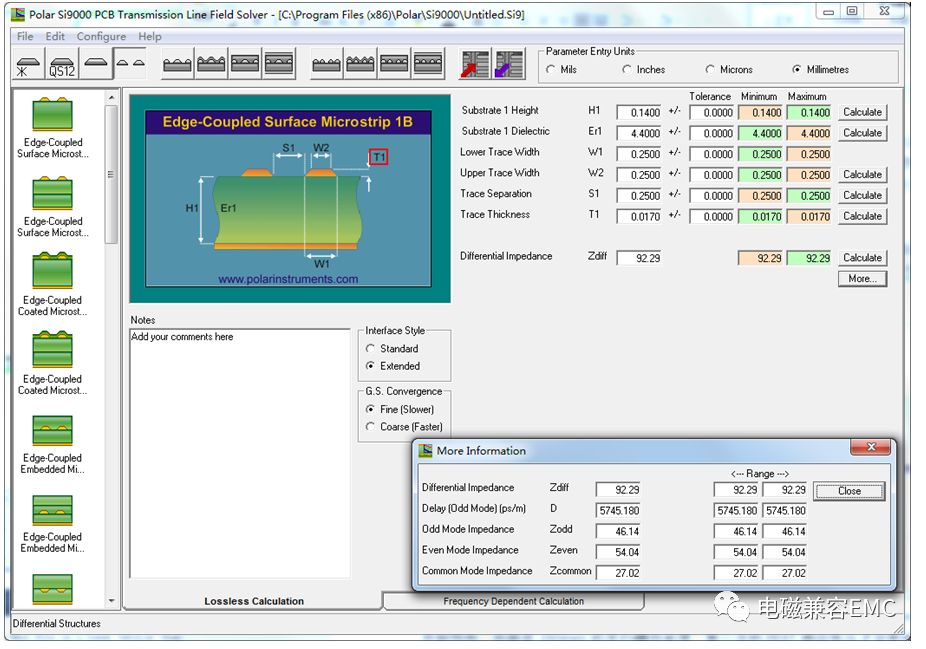Click the Minimum 0.1400 field for Substrate Height
The height and width of the screenshot is (649, 926).
[x=760, y=112]
